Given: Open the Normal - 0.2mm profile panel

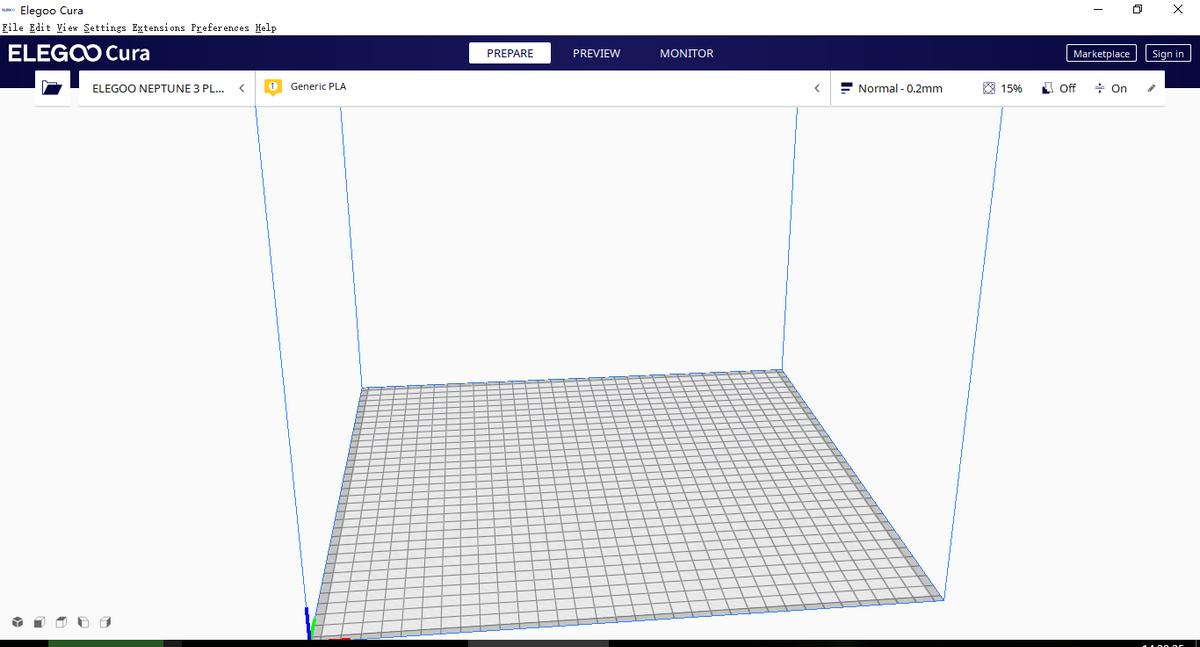Looking at the screenshot, I should (998, 88).
